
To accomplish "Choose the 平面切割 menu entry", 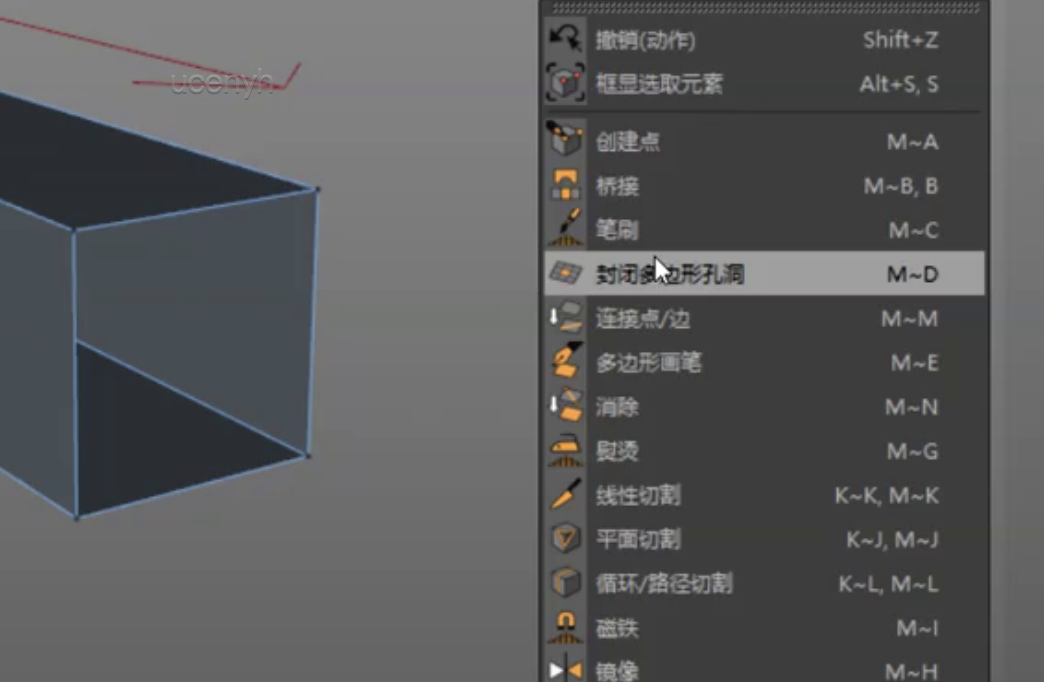I will coord(764,539).
